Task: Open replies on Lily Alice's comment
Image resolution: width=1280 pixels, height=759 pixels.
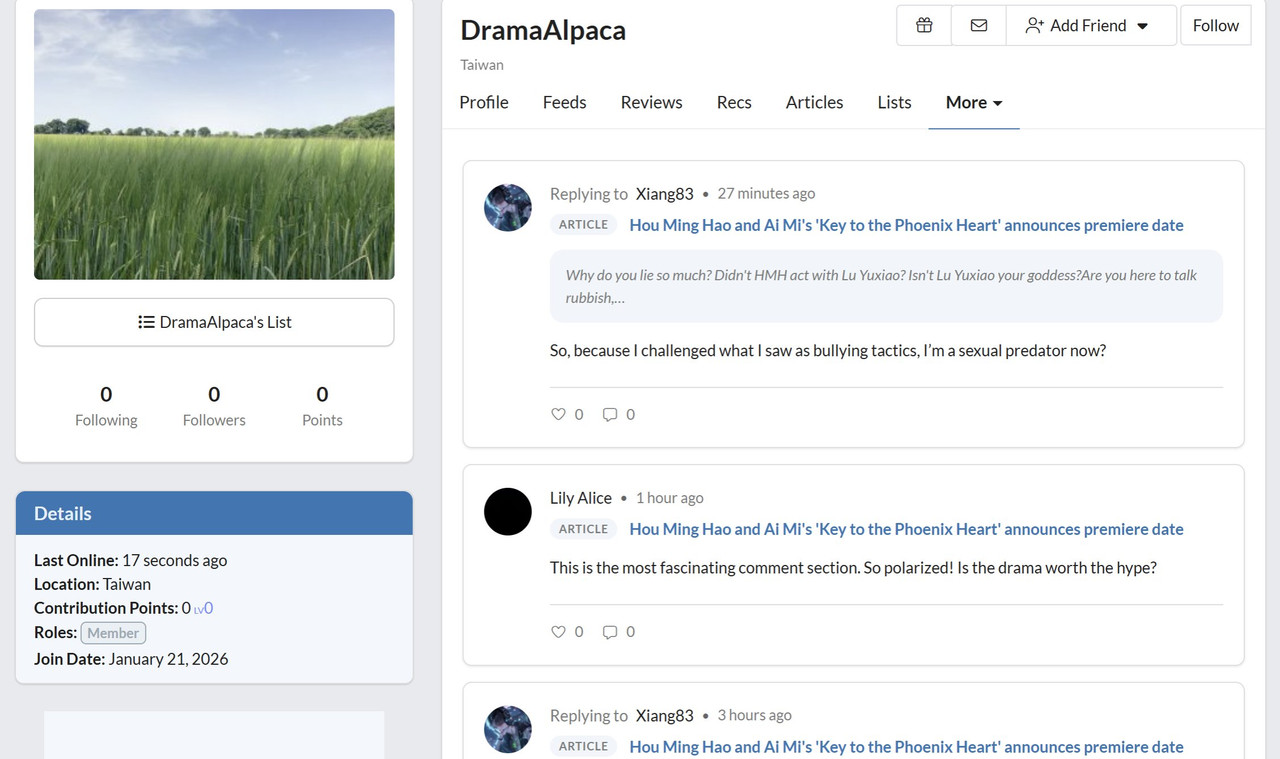Action: click(618, 631)
